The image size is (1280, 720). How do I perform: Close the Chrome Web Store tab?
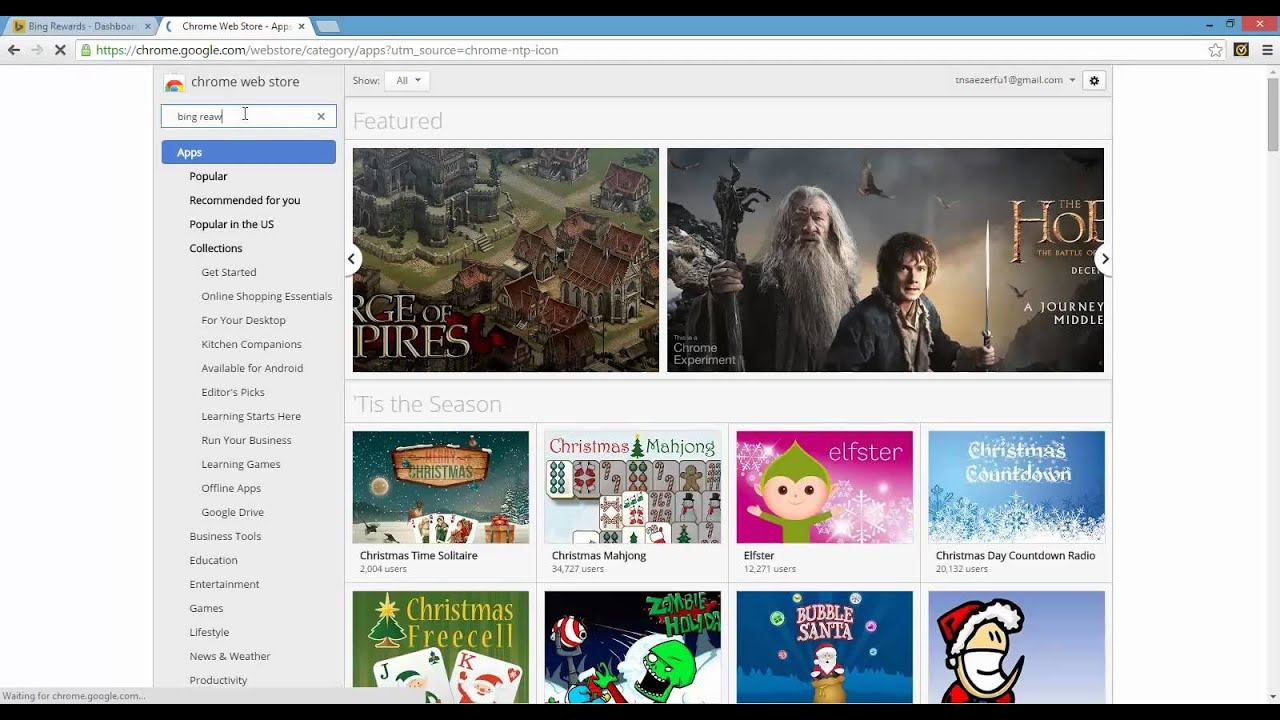301,26
